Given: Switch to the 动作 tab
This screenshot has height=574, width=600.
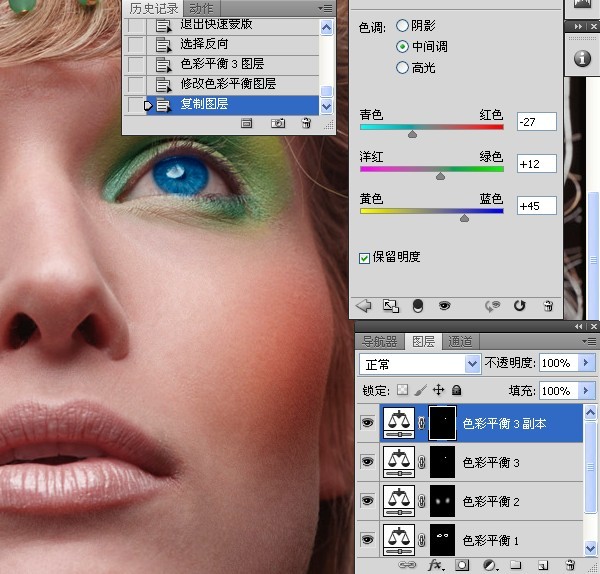Looking at the screenshot, I should click(202, 8).
